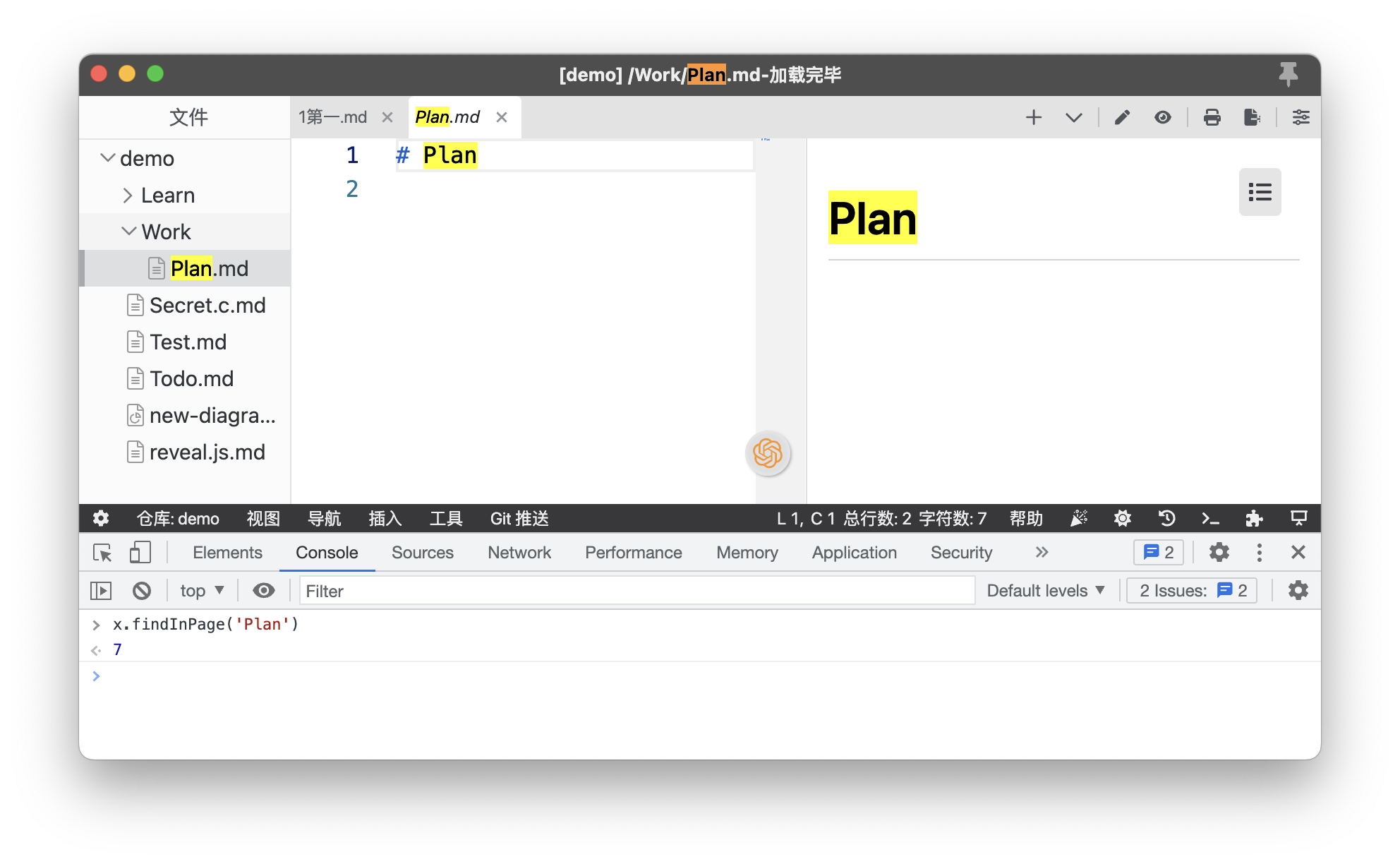Viewport: 1400px width, 864px height.
Task: Toggle preview with the eye icon in toolbar
Action: click(1163, 117)
